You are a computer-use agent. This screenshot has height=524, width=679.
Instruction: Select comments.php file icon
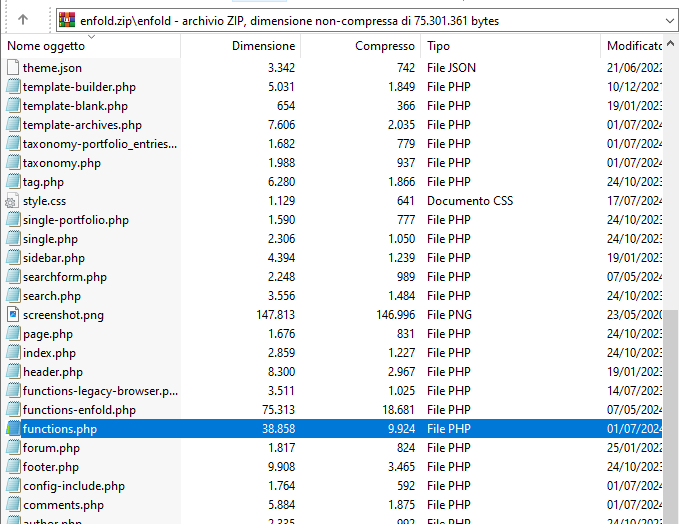tap(13, 505)
